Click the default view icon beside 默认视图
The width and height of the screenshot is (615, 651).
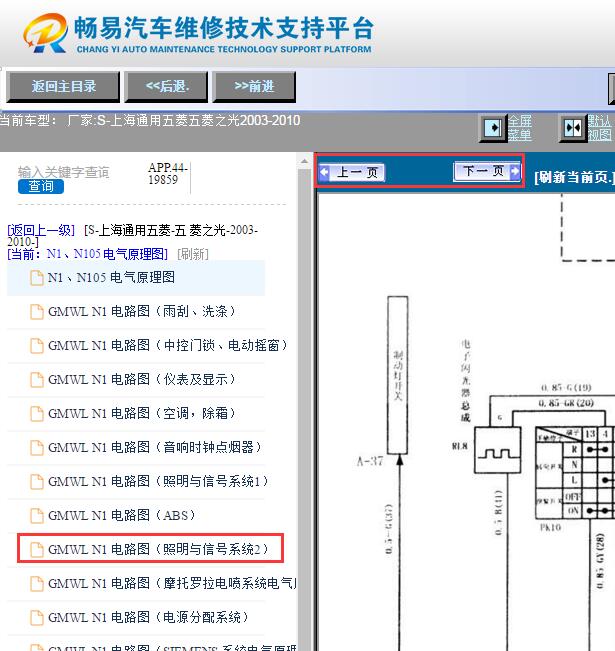point(573,128)
